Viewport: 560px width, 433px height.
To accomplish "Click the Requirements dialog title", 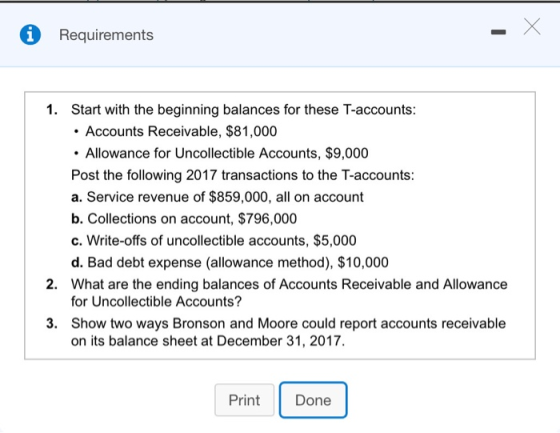I will point(106,35).
